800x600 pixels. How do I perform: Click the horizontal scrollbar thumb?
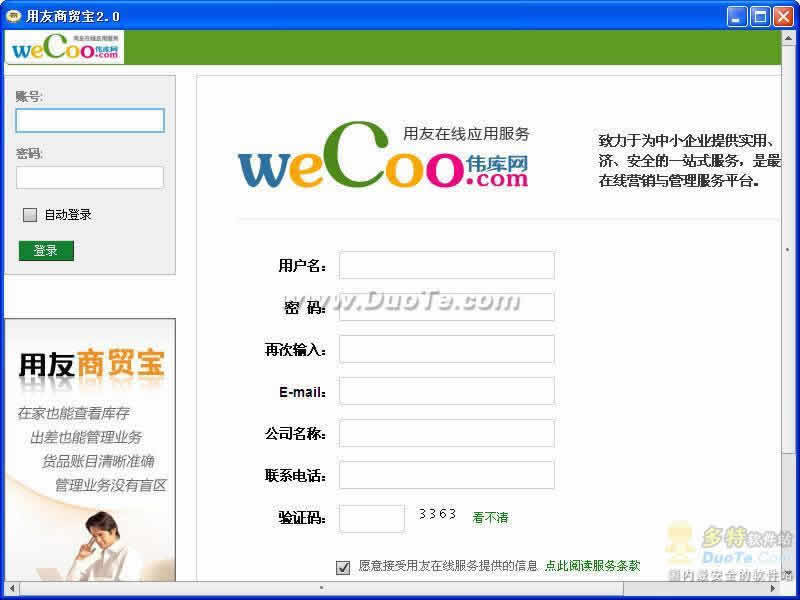coord(321,588)
